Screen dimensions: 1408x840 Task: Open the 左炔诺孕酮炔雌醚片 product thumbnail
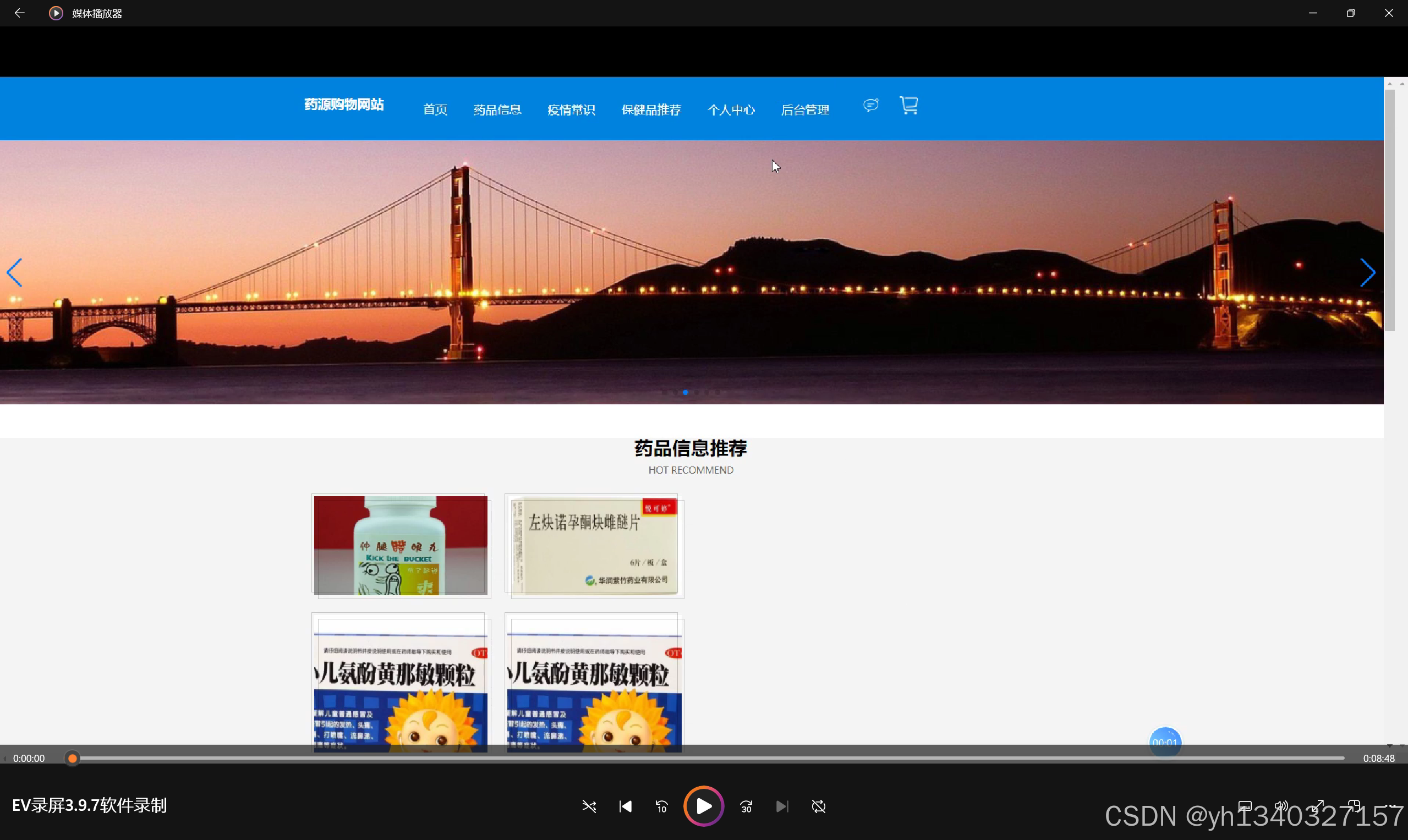click(594, 546)
